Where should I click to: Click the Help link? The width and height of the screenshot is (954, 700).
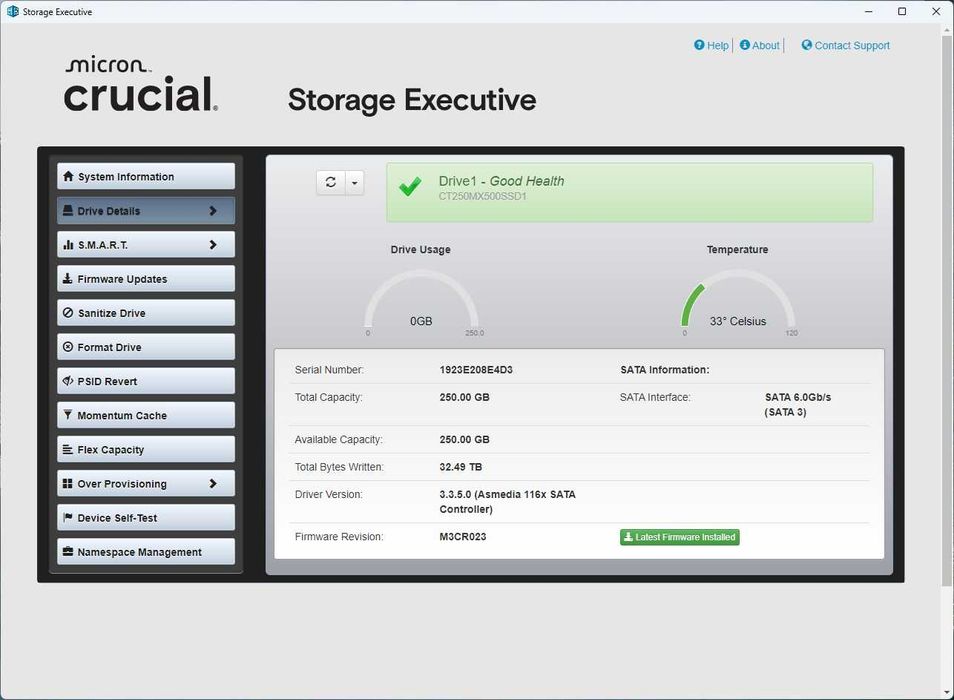(x=717, y=46)
